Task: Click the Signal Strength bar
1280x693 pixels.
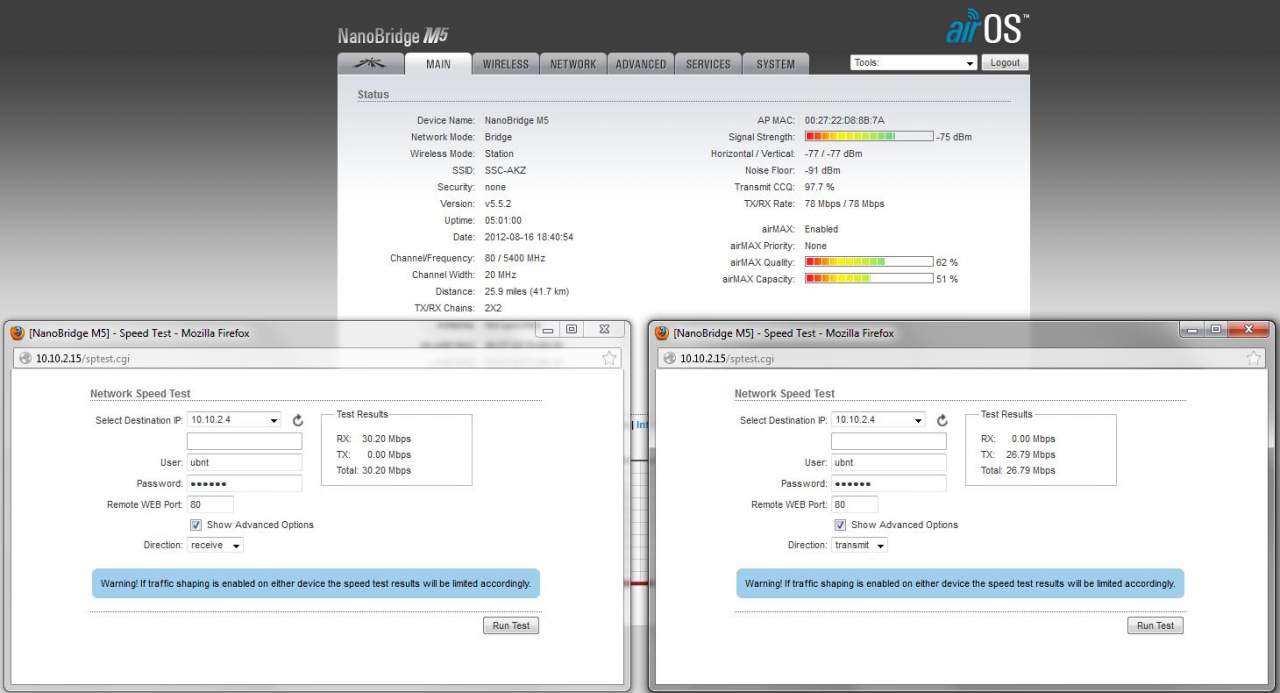Action: pos(869,136)
